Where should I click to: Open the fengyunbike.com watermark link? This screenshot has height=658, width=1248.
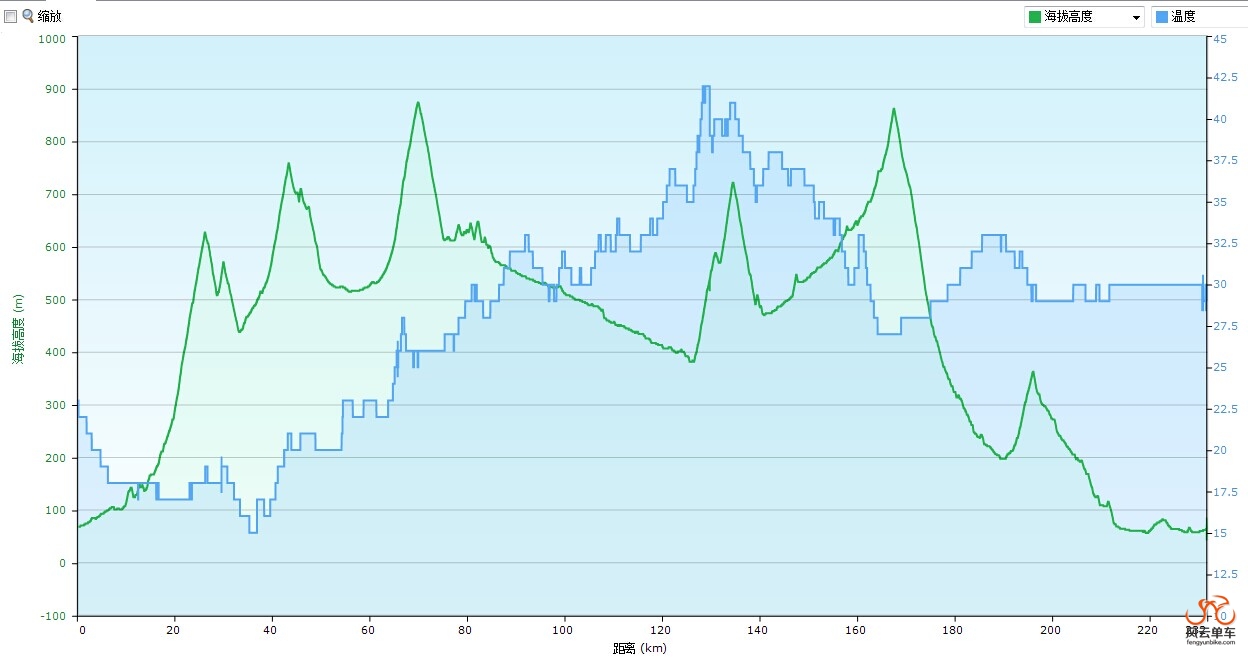coord(1210,642)
